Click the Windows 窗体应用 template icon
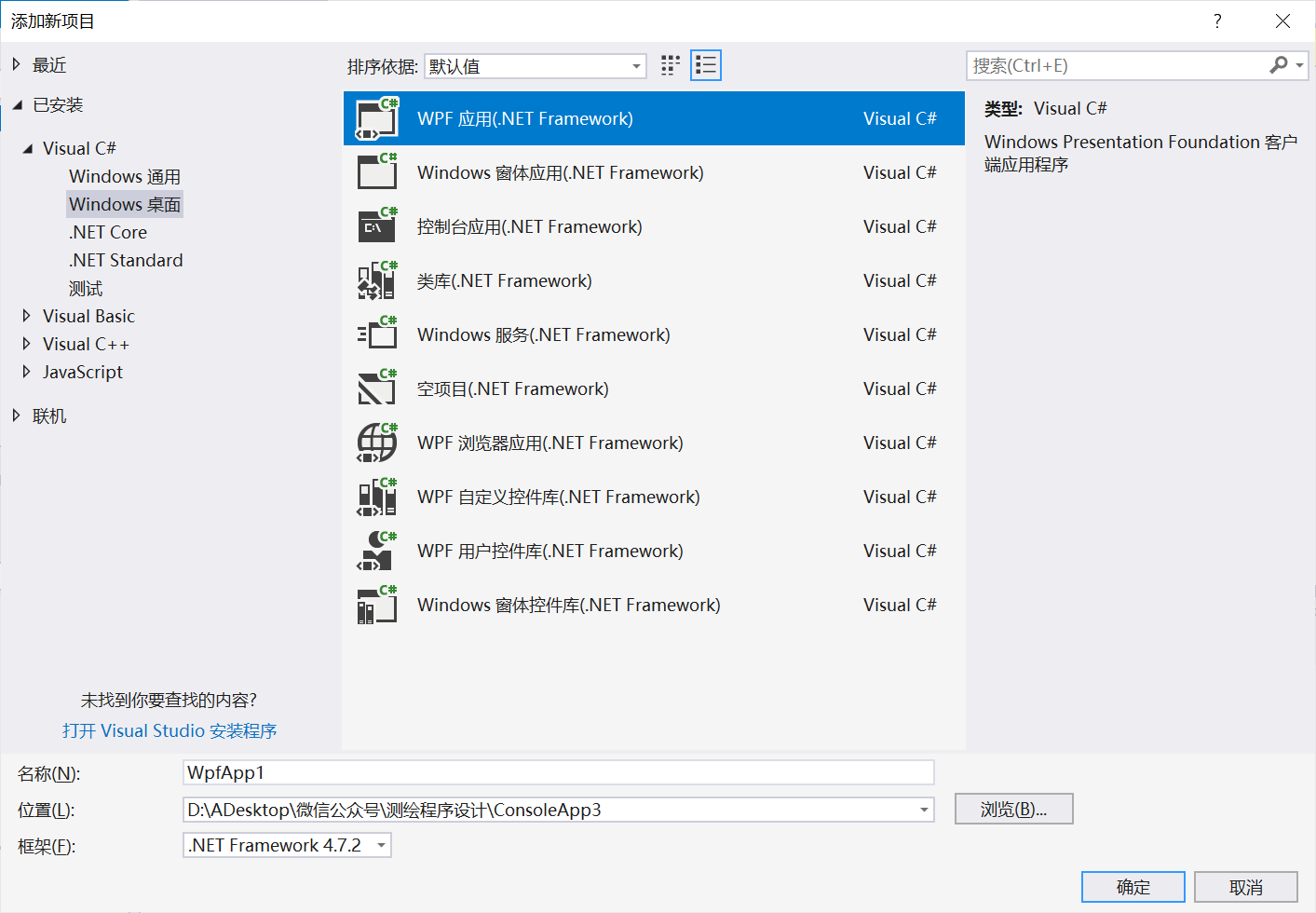Viewport: 1316px width, 913px height. click(x=377, y=172)
